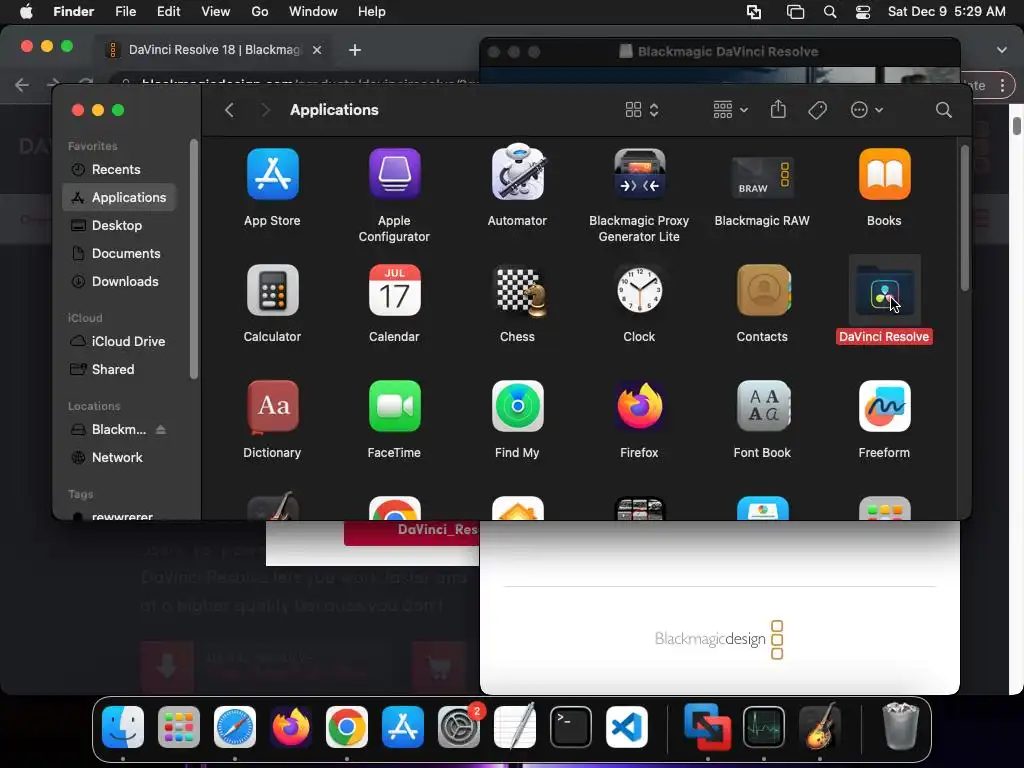Select the Freeform app icon
Screen dimensions: 1024x768
click(x=884, y=406)
